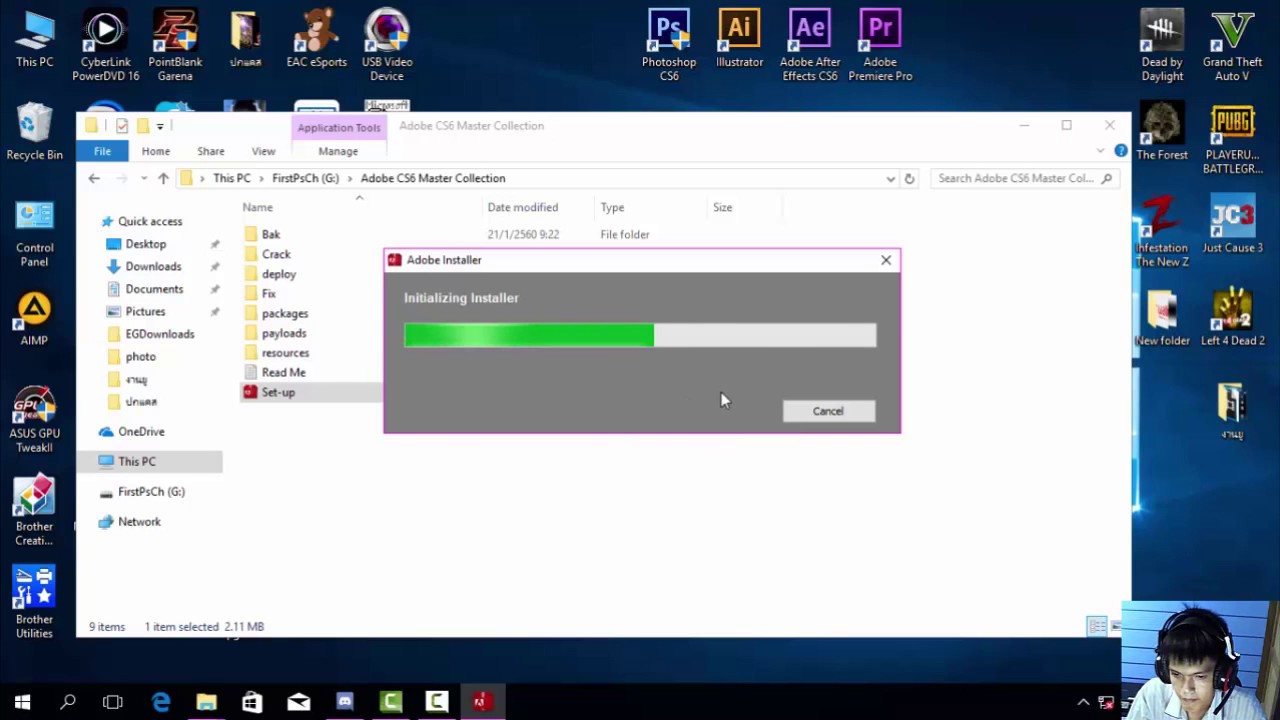The width and height of the screenshot is (1280, 720).
Task: Open the File tab in Explorer
Action: point(102,151)
